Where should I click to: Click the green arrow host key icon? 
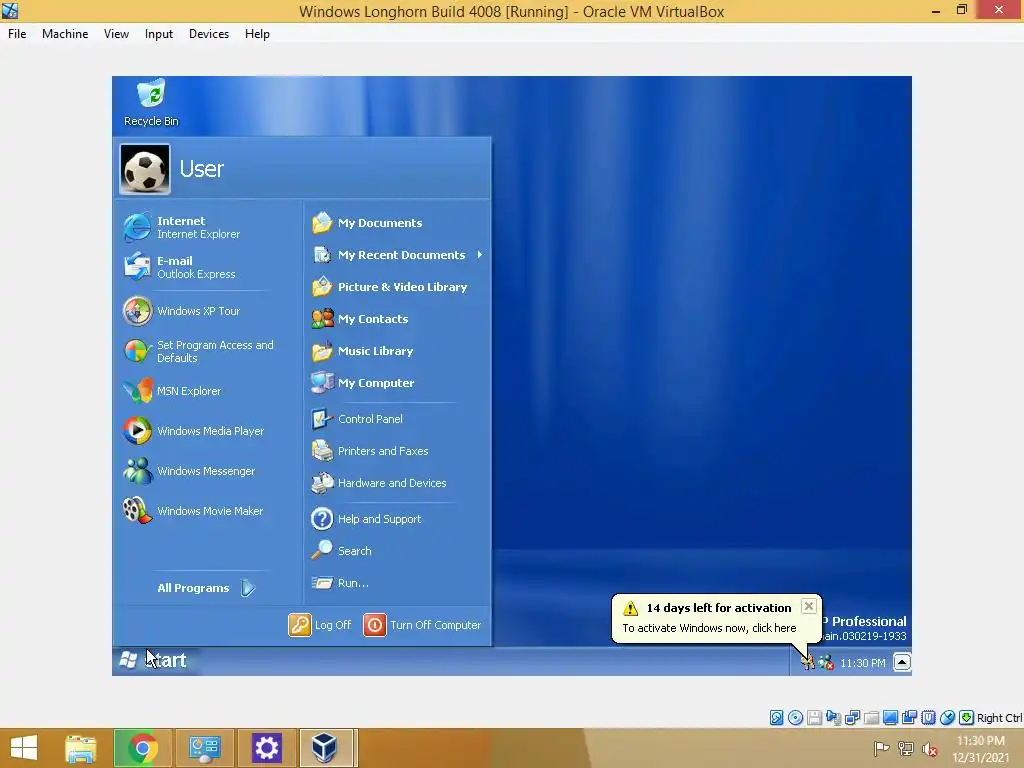click(x=966, y=718)
